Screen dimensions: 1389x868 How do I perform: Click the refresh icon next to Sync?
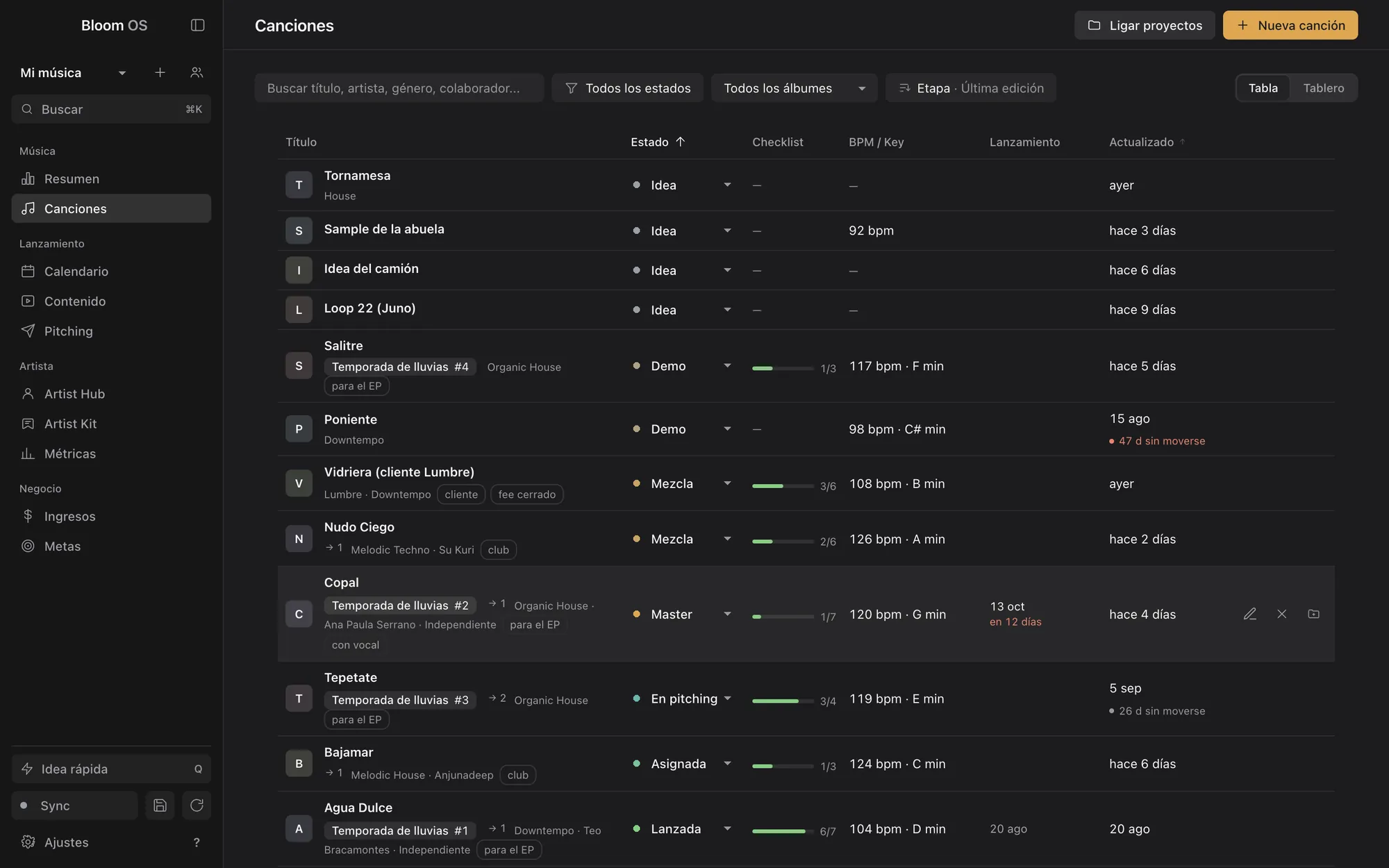click(197, 806)
